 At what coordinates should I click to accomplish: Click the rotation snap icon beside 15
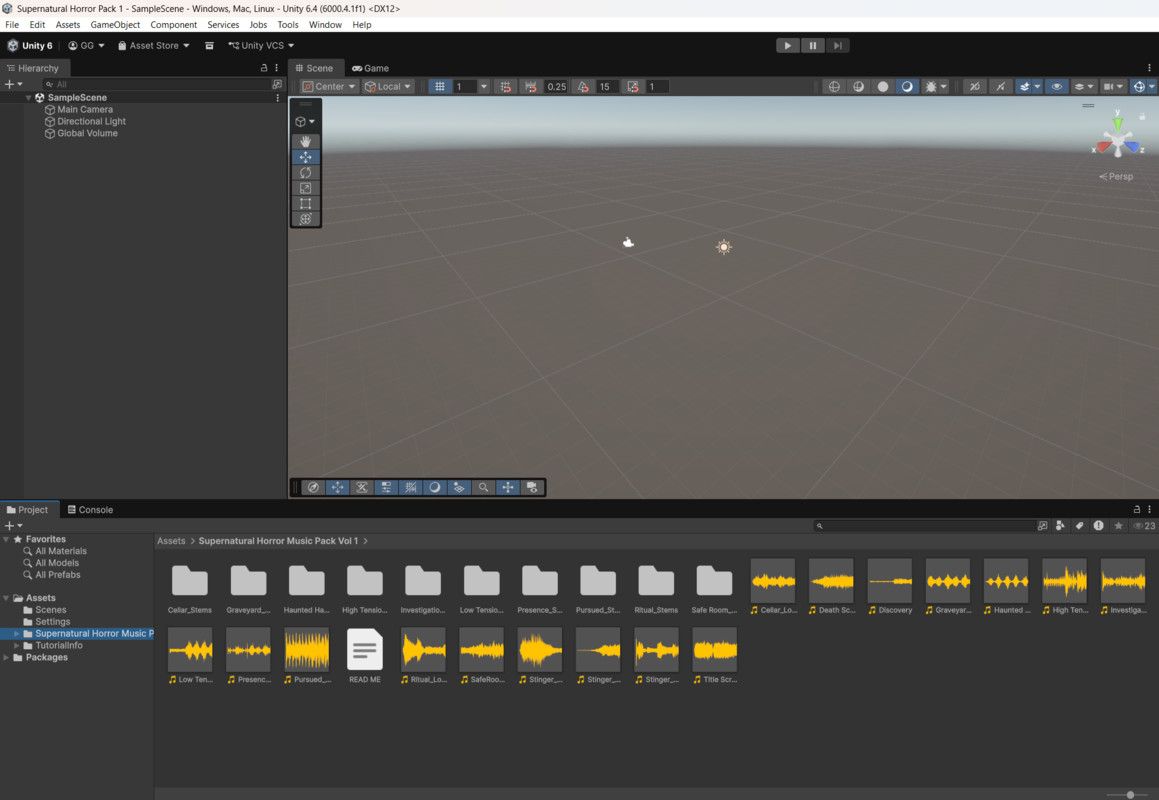[583, 87]
